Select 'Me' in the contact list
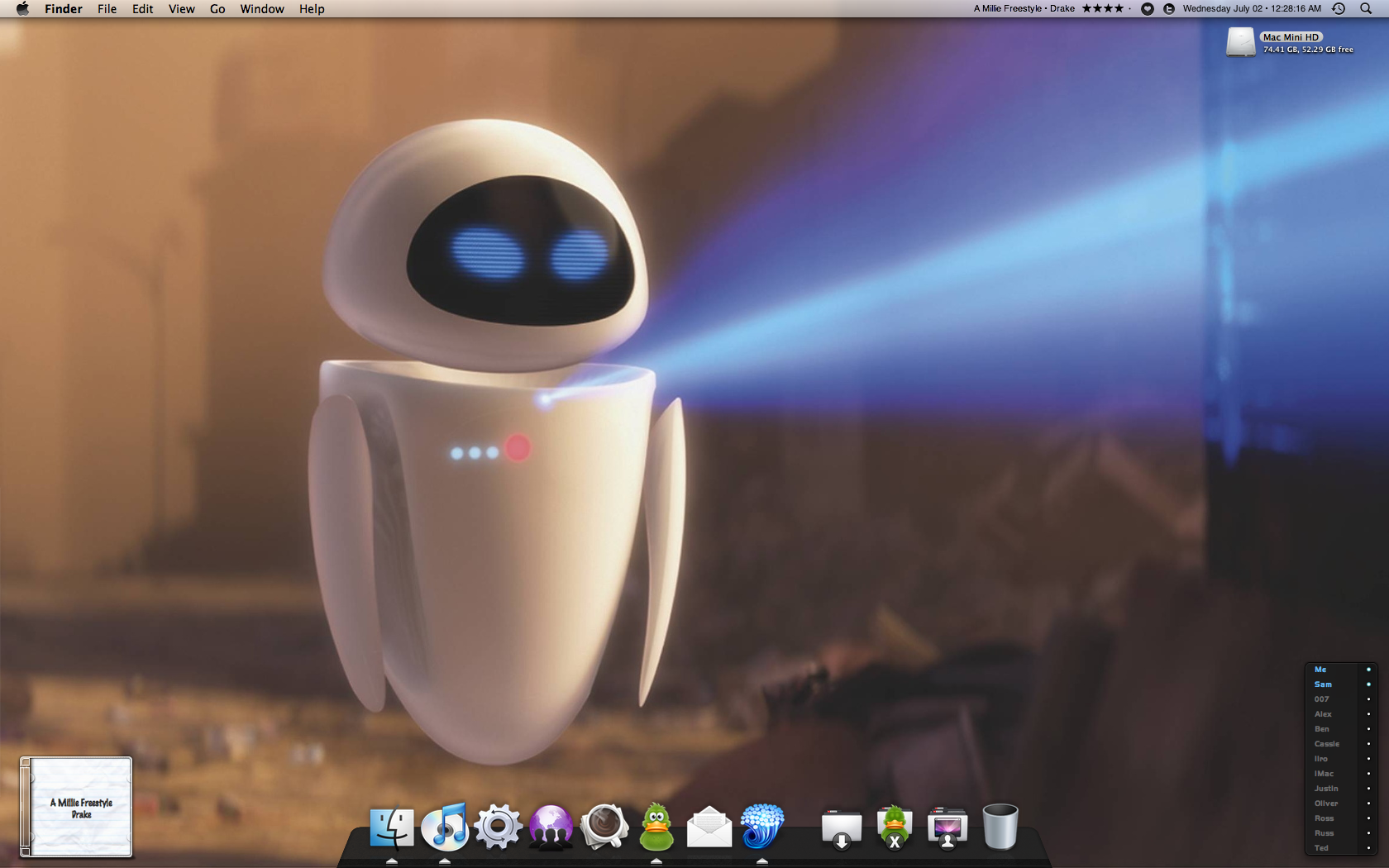Screen dimensions: 1389x868 coord(1320,670)
